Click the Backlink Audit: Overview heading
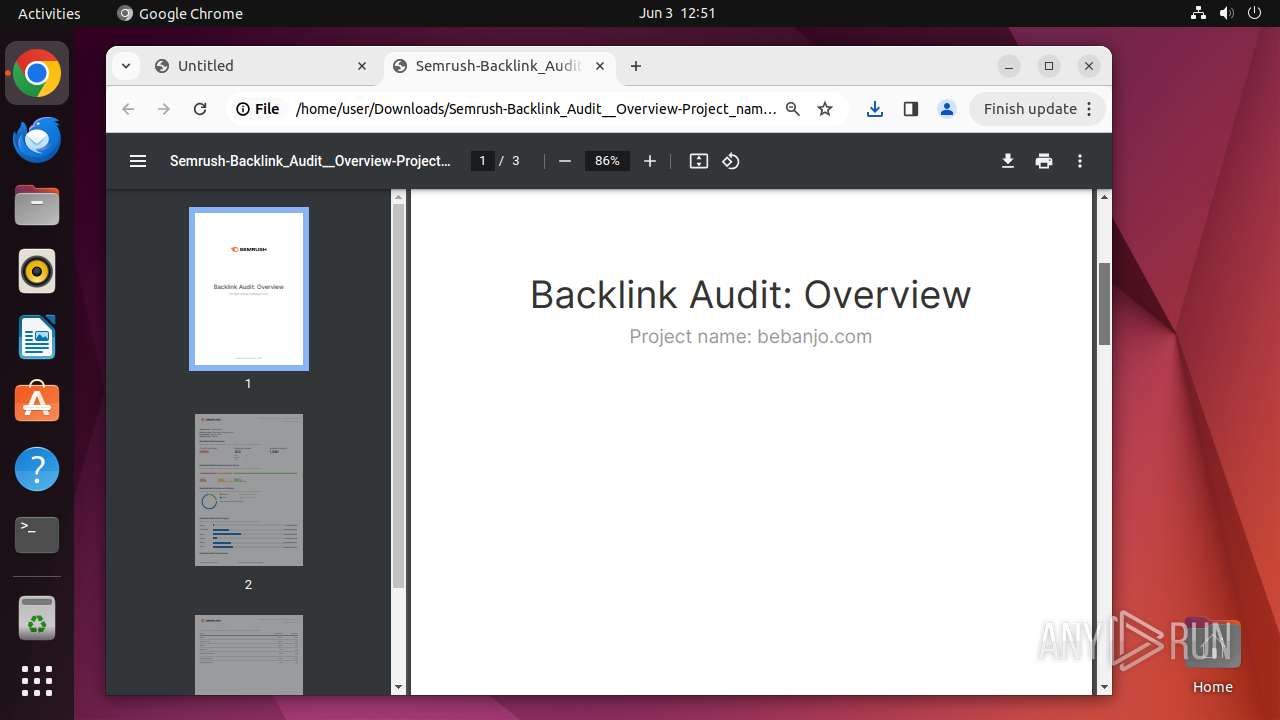 [x=750, y=295]
